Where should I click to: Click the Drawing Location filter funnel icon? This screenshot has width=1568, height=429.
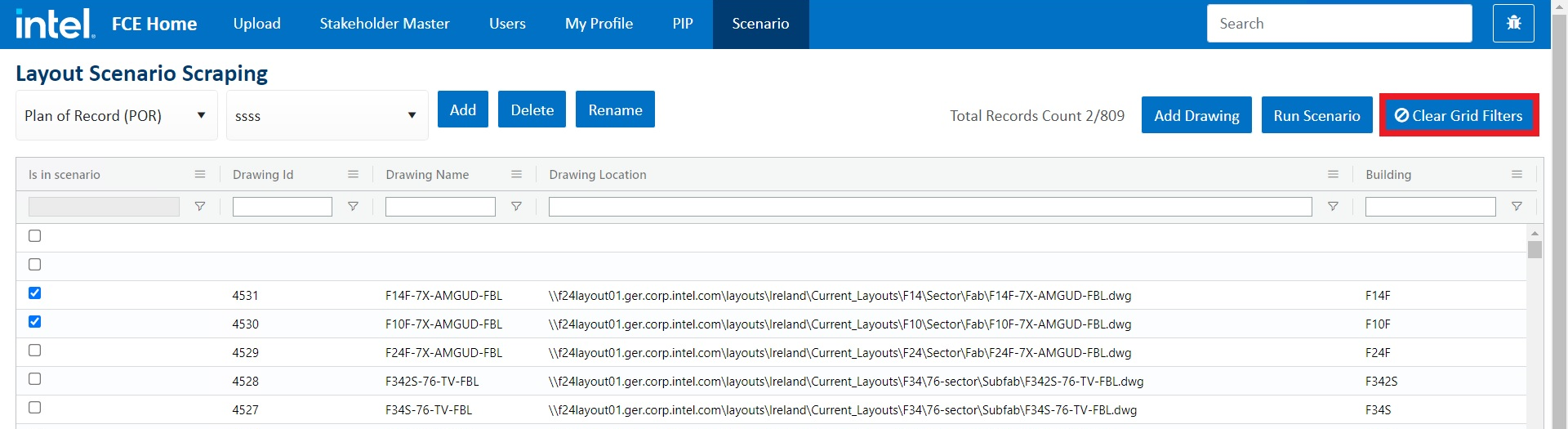pyautogui.click(x=1333, y=207)
